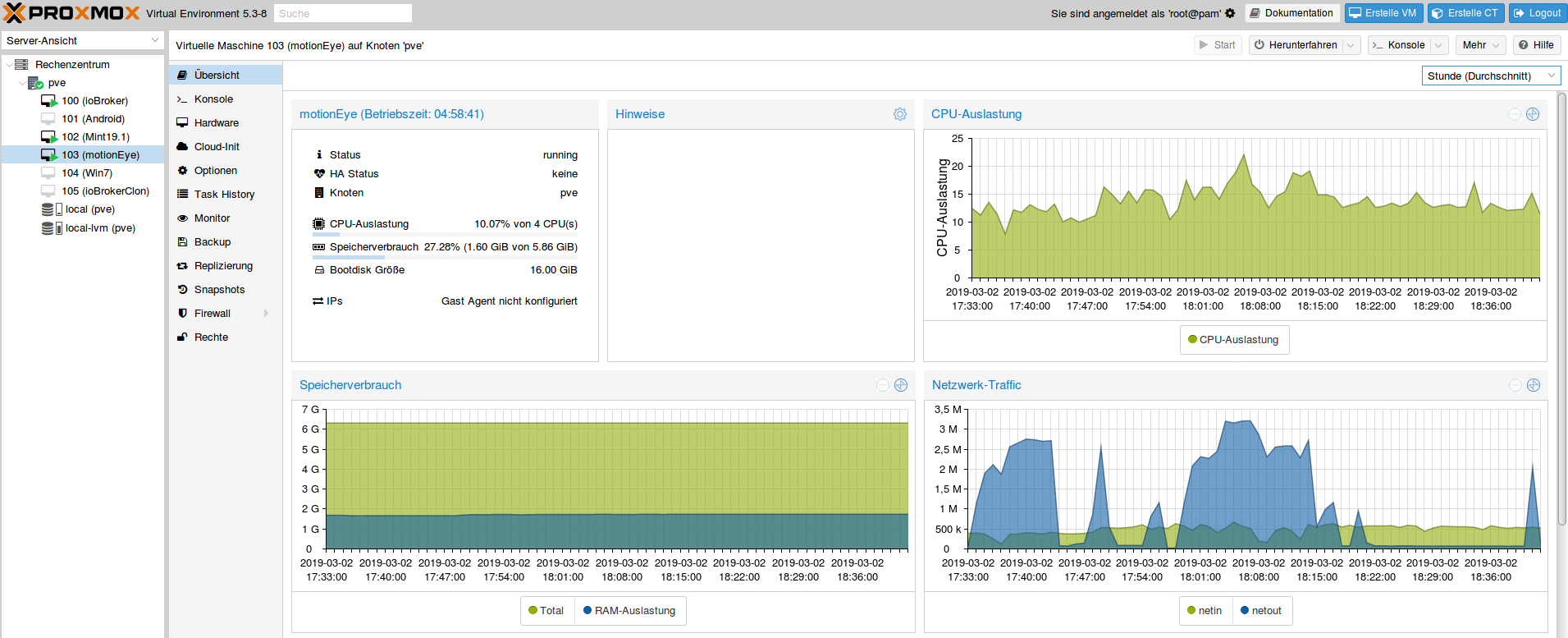Toggle the netout series in network legend

pos(1260,611)
